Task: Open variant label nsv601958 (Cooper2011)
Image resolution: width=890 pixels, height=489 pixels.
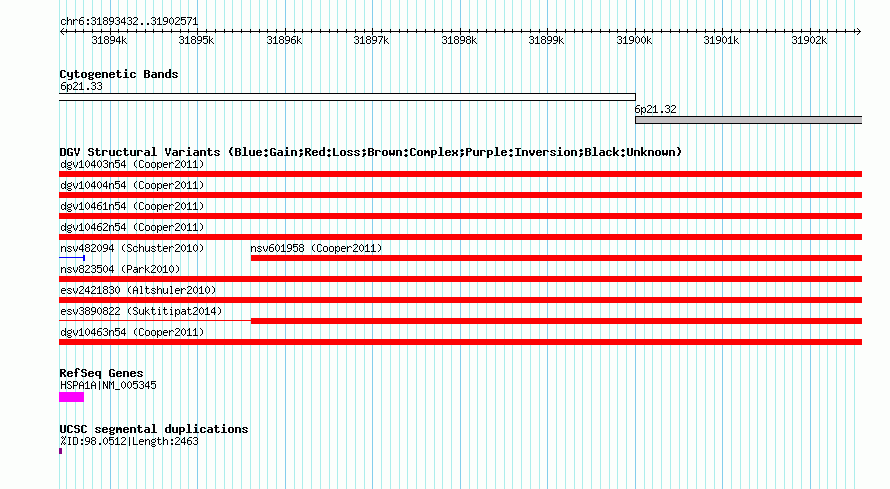Action: coord(316,248)
